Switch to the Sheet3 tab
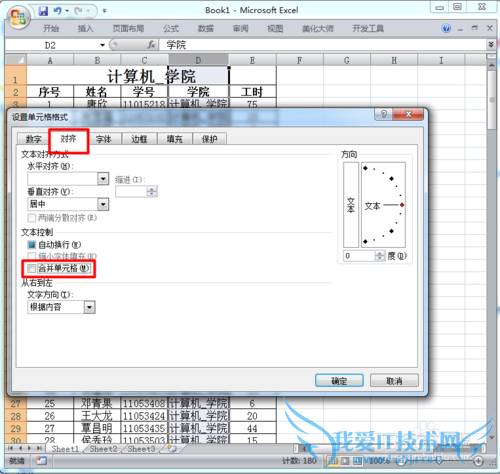 pos(141,449)
